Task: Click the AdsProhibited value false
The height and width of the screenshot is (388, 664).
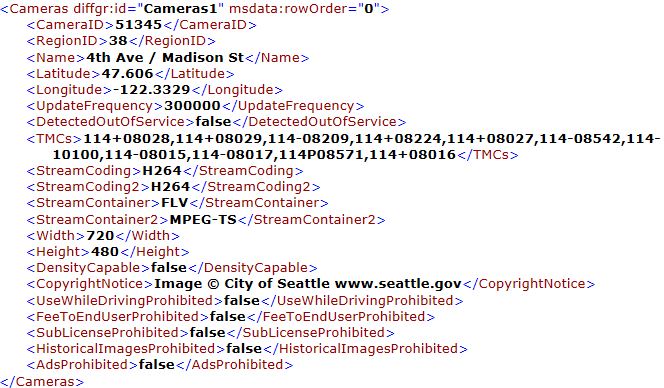Action: [156, 364]
